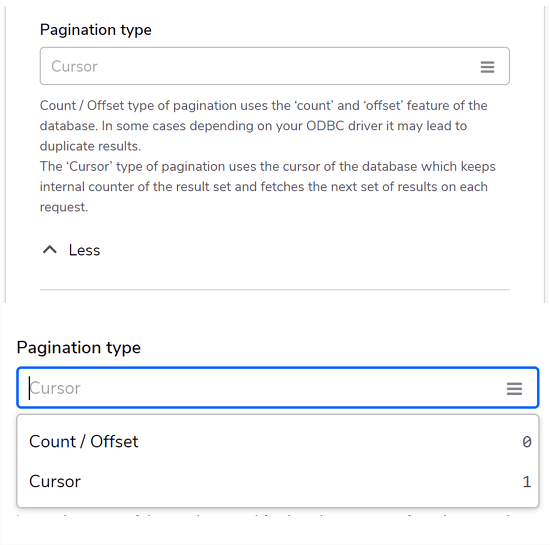Click the horizontal divider below Less
Viewport: 550px width, 545px height.
point(275,290)
